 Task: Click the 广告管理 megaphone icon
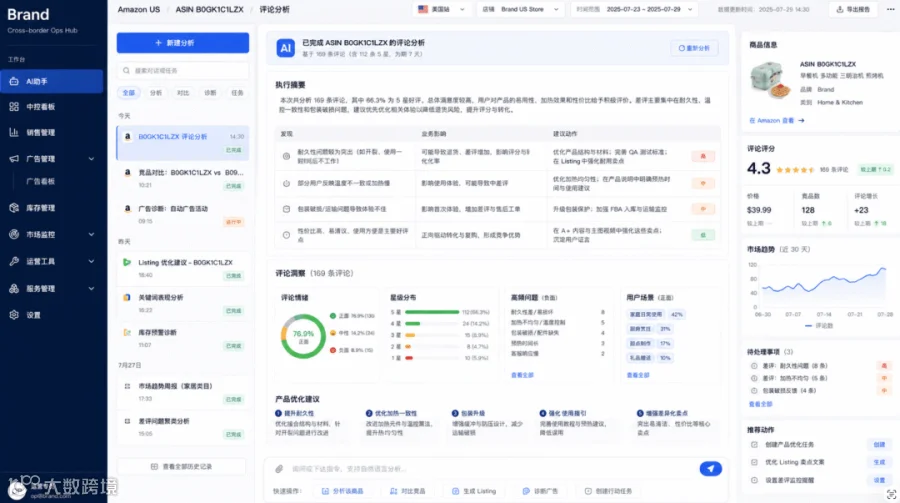(14, 158)
